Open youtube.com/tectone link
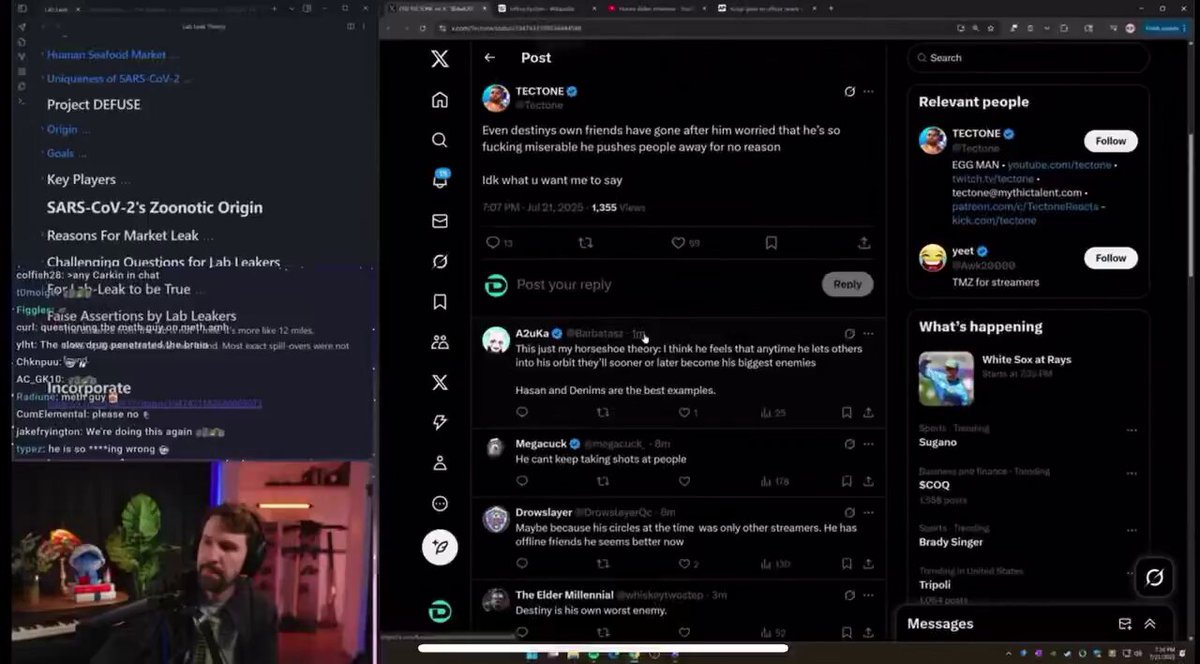This screenshot has height=664, width=1200. (1059, 164)
